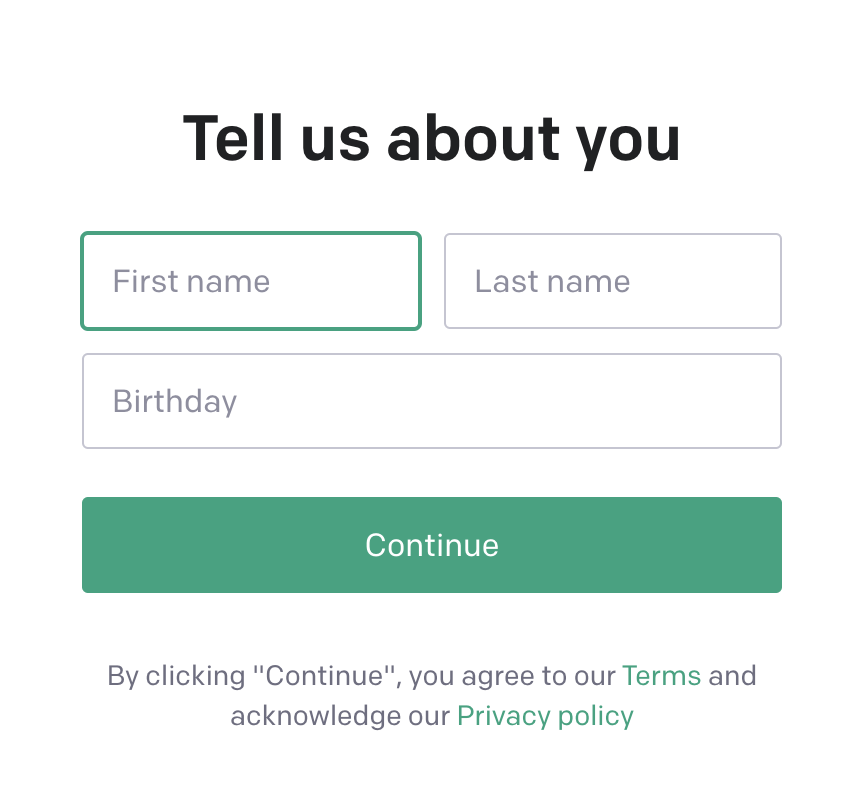Submit the form using Continue

(431, 545)
